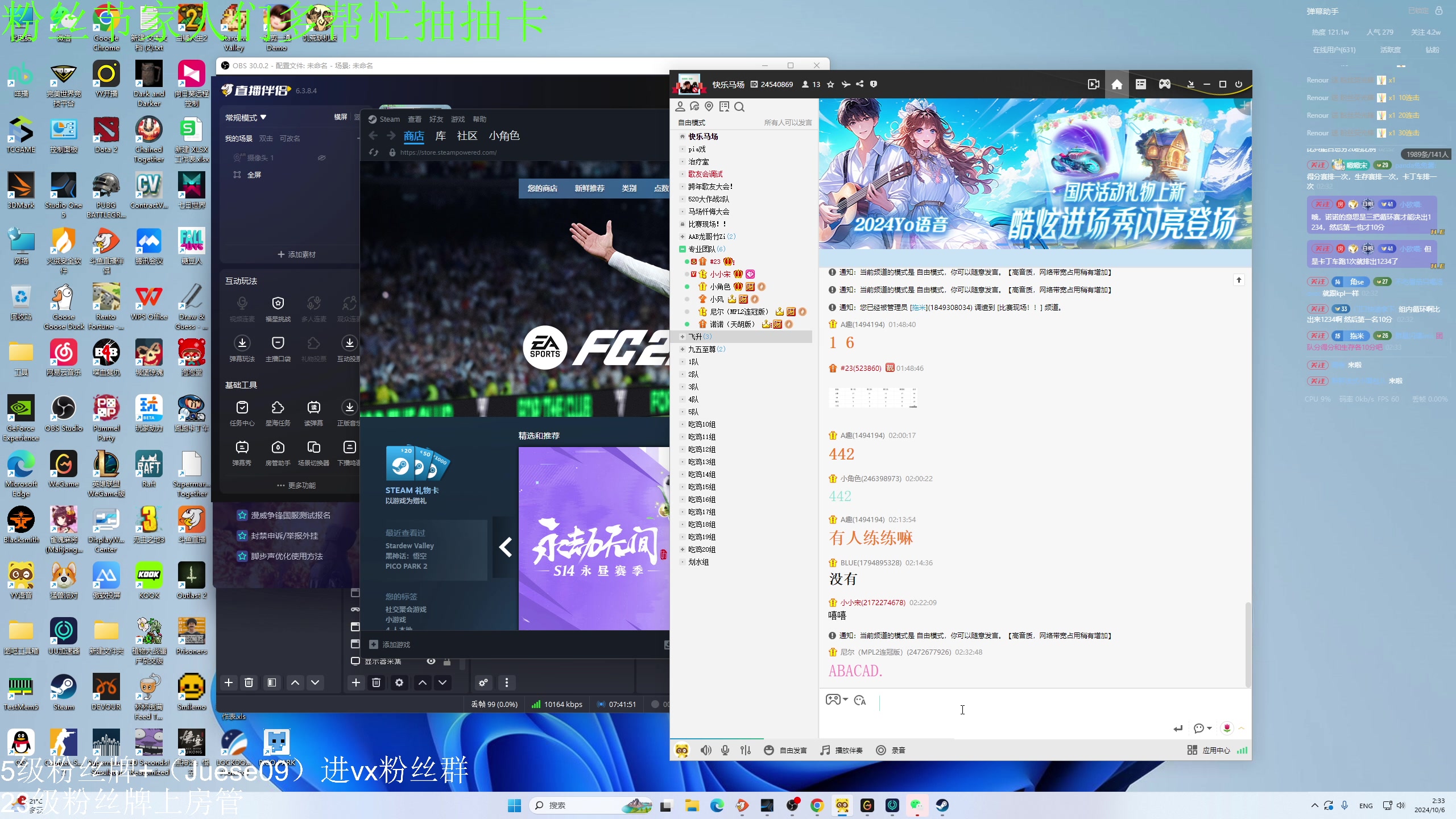Open the YY home icon in top toolbar
Screen dimensions: 1456x819
pyautogui.click(x=1117, y=84)
